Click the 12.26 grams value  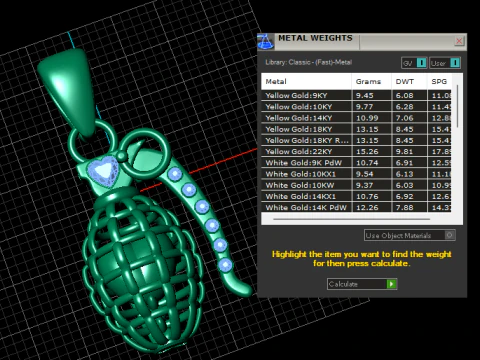tap(367, 208)
